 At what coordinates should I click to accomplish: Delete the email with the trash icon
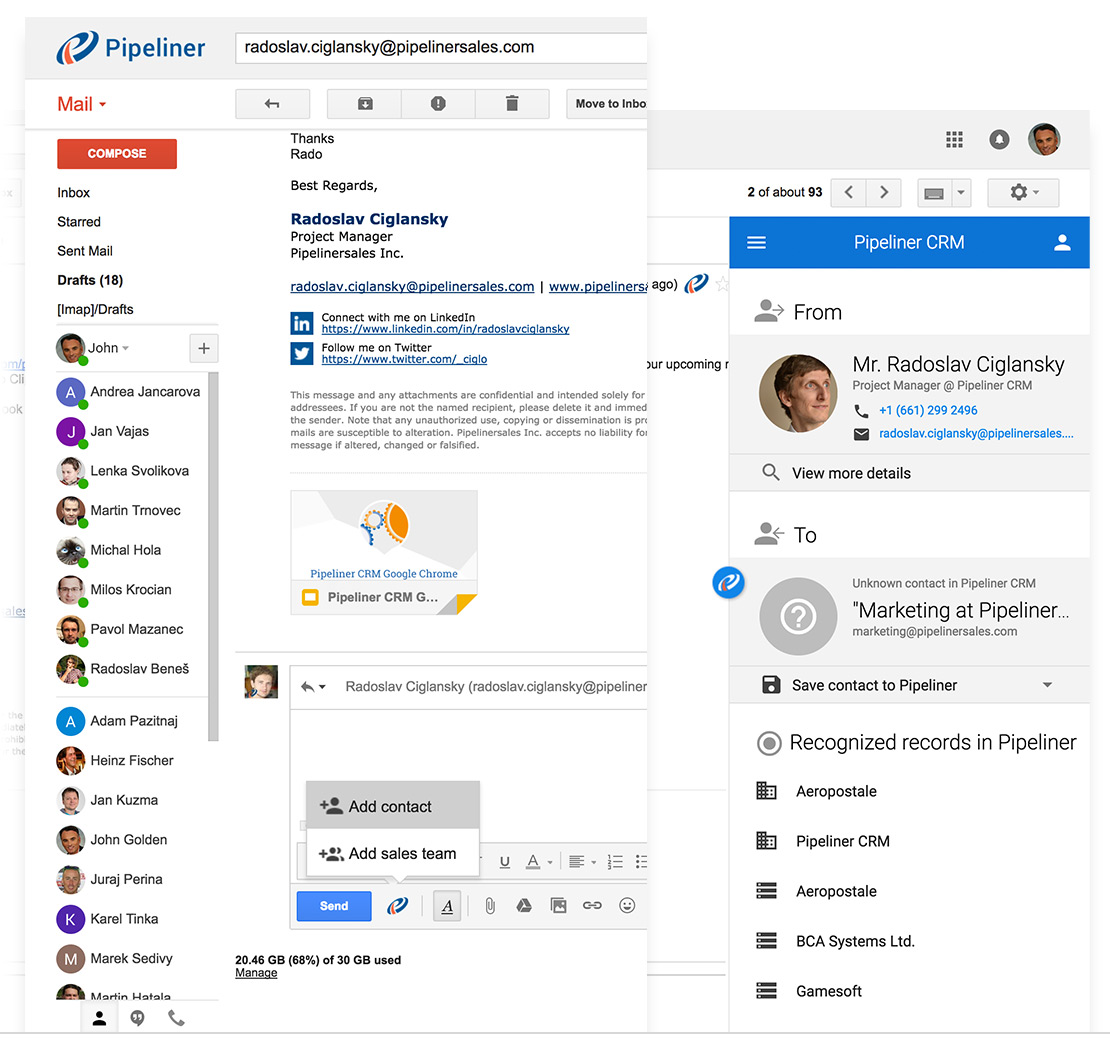pyautogui.click(x=512, y=103)
